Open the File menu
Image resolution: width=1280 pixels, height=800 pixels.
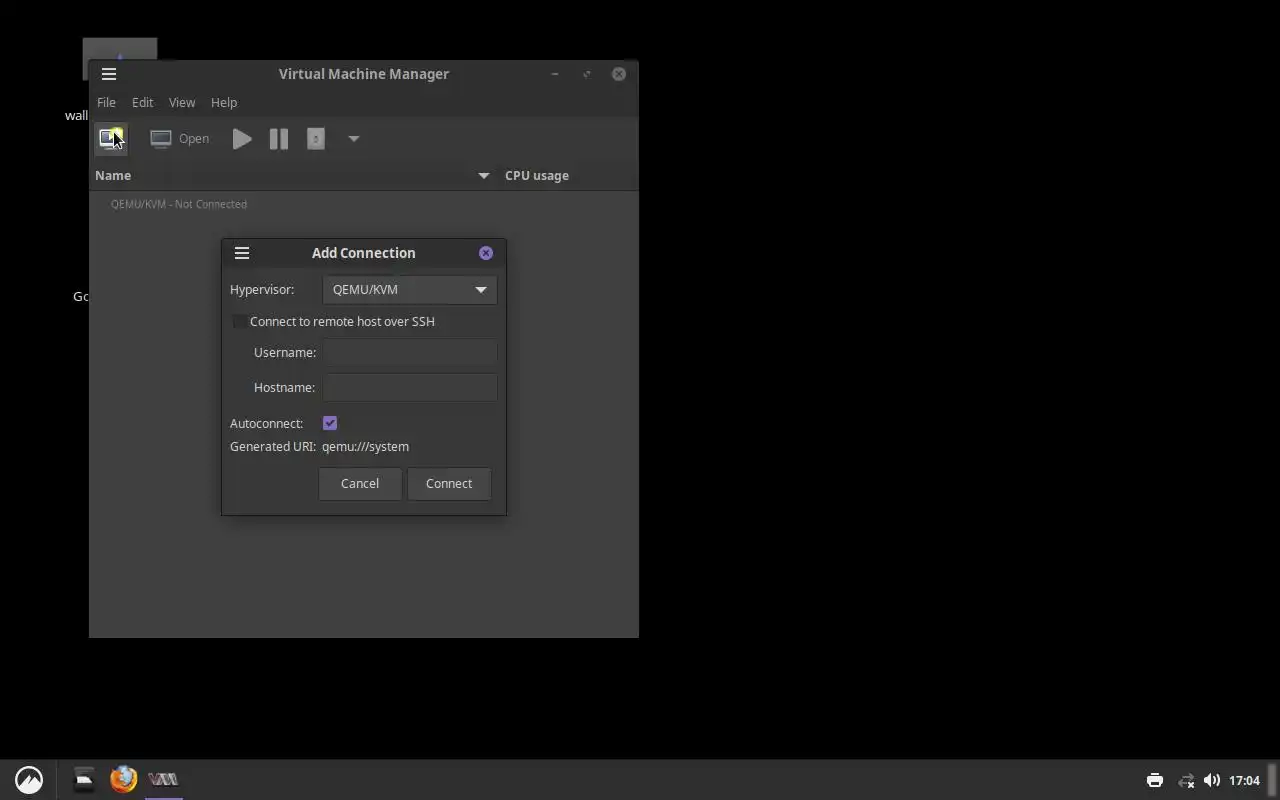pos(106,102)
